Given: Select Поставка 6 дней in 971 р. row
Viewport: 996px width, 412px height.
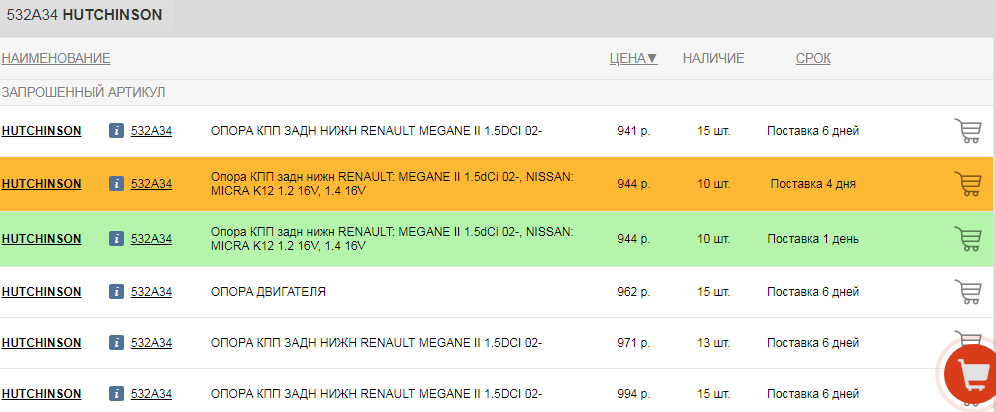Looking at the screenshot, I should tap(813, 343).
